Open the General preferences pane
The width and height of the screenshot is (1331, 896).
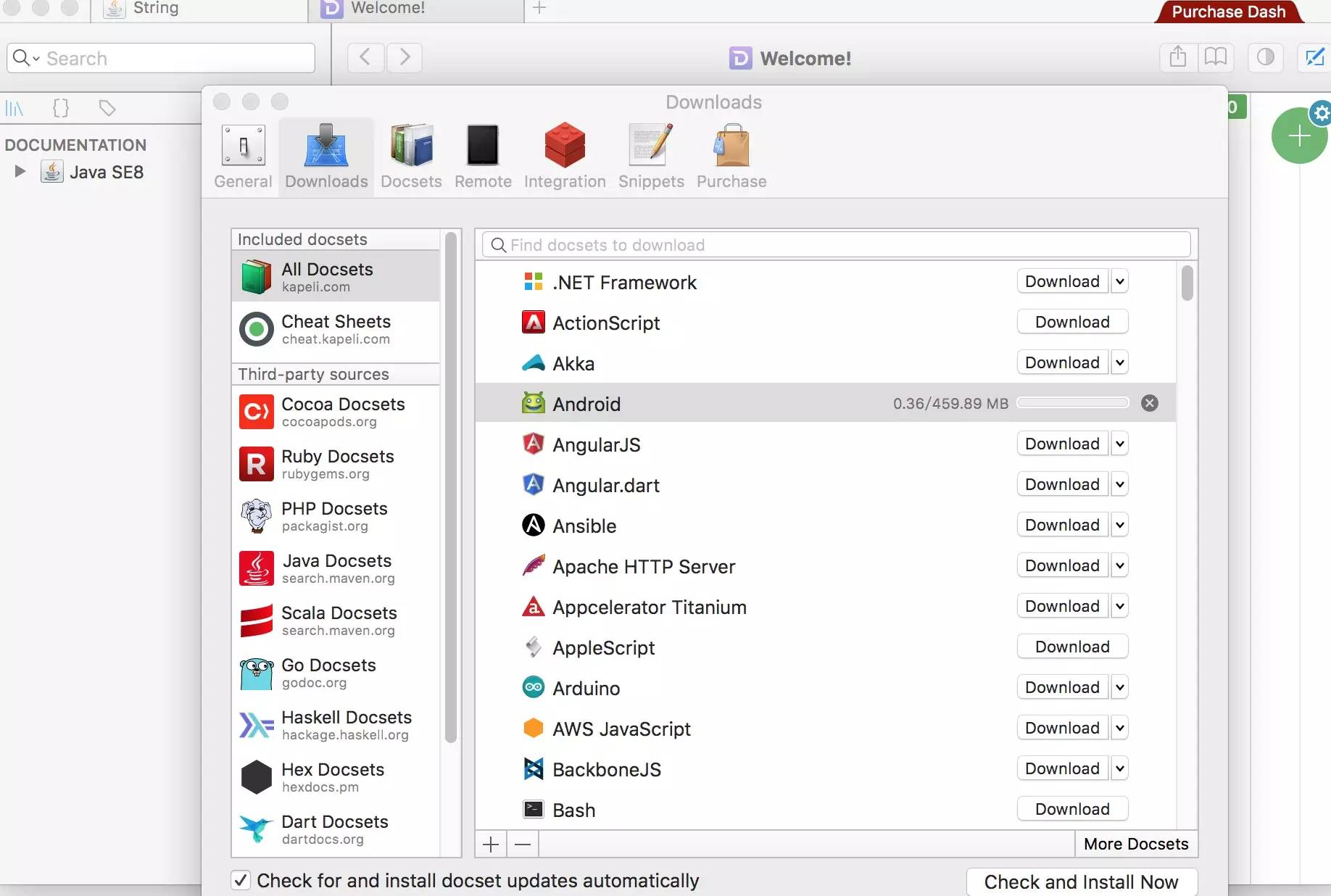point(243,157)
